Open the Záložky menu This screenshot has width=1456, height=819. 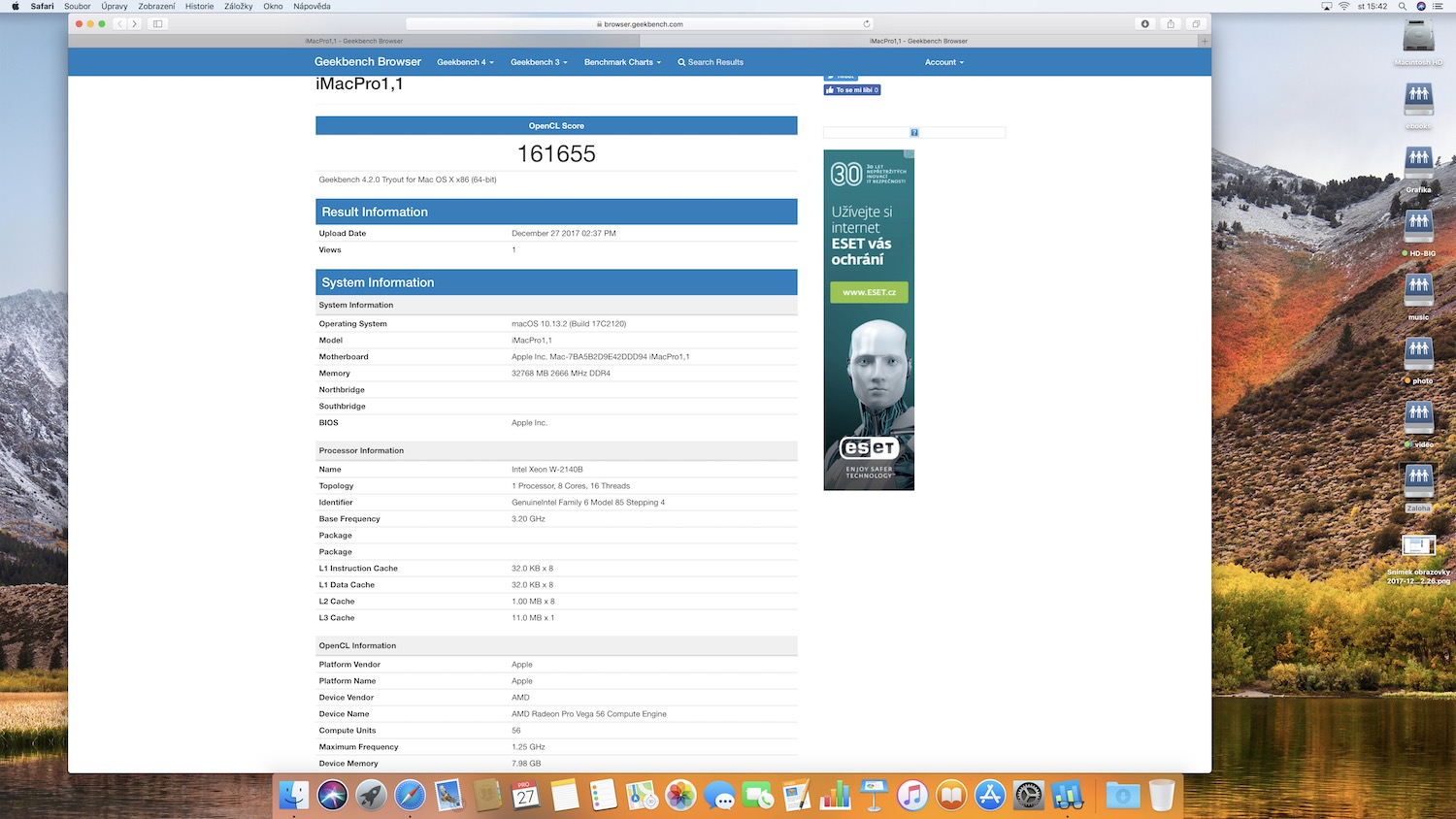pos(239,6)
